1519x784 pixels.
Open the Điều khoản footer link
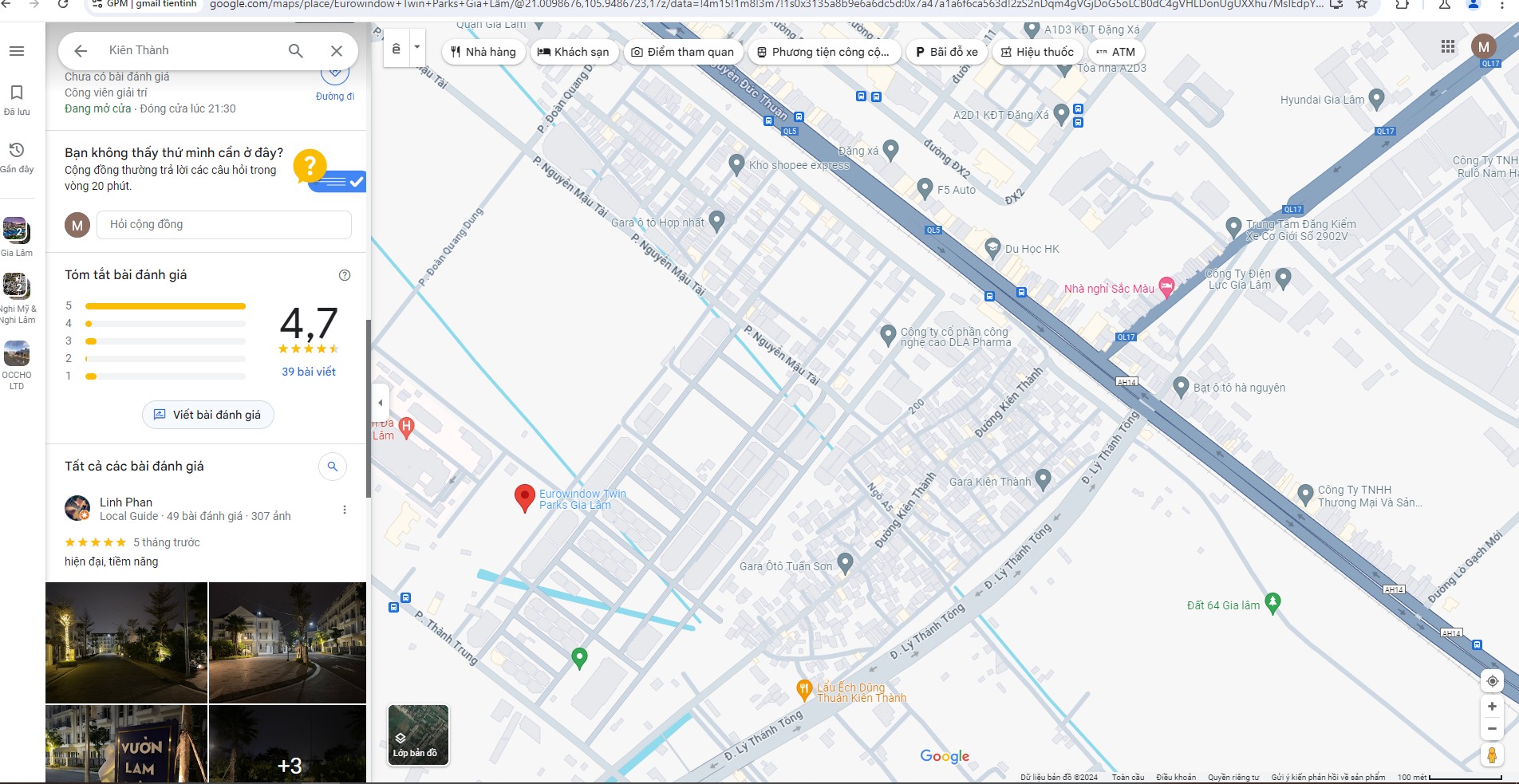[1176, 777]
